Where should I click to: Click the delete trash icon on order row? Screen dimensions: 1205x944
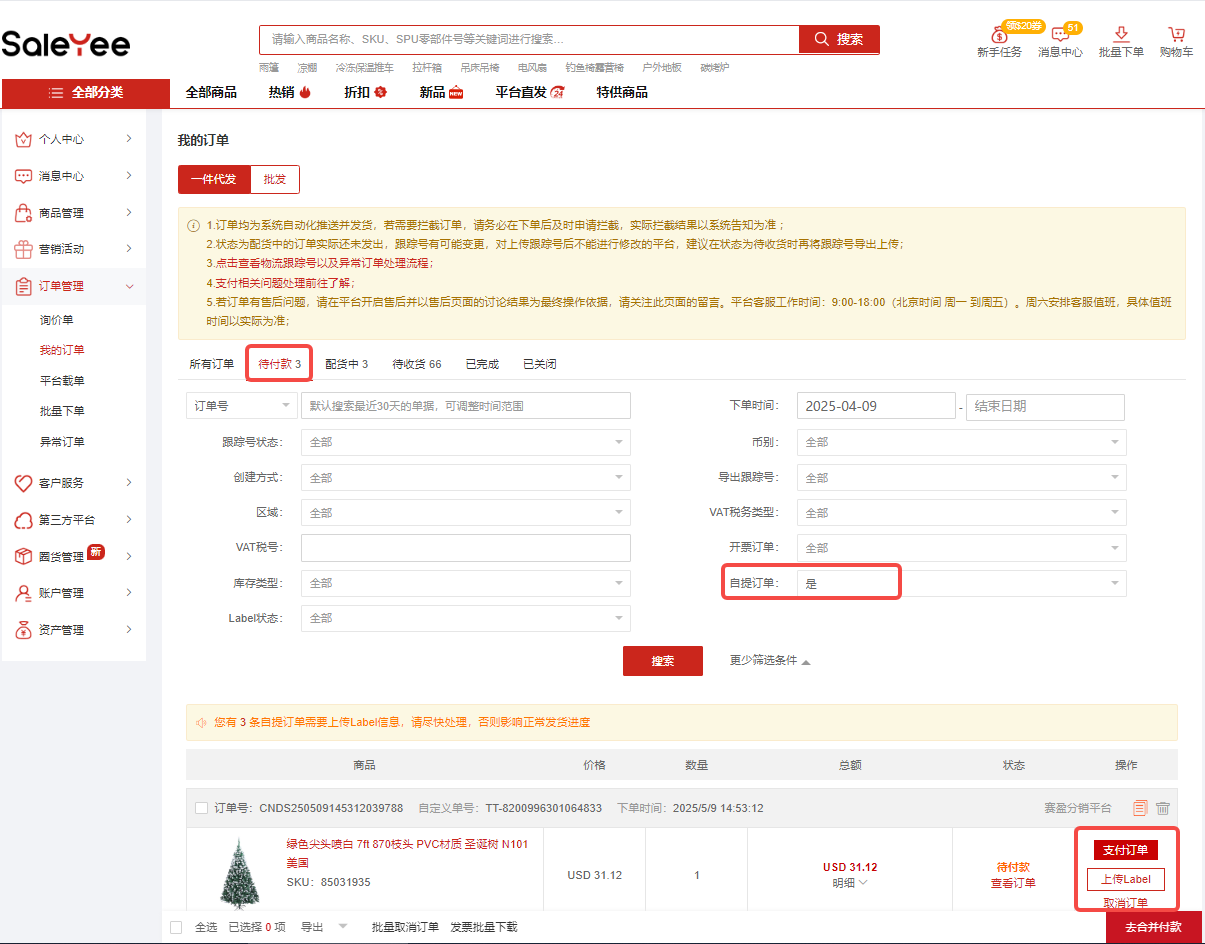click(x=1163, y=808)
